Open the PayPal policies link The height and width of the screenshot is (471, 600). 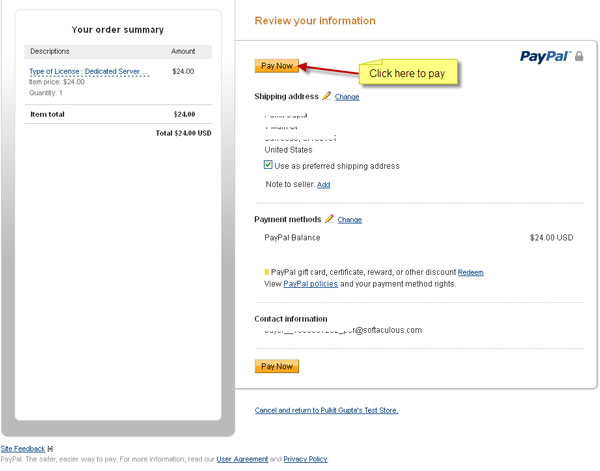pyautogui.click(x=310, y=284)
